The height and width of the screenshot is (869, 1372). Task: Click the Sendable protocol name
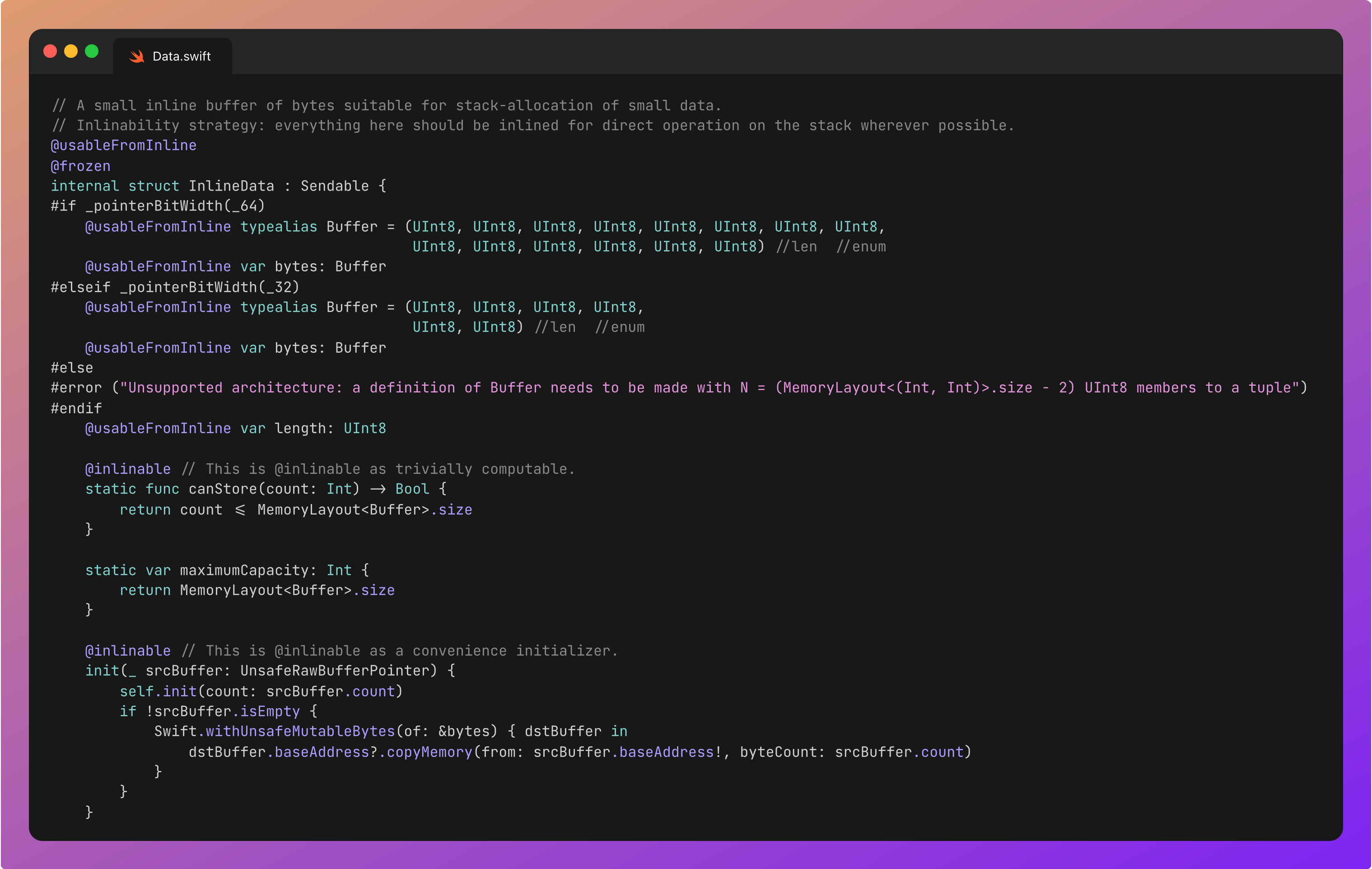(335, 186)
